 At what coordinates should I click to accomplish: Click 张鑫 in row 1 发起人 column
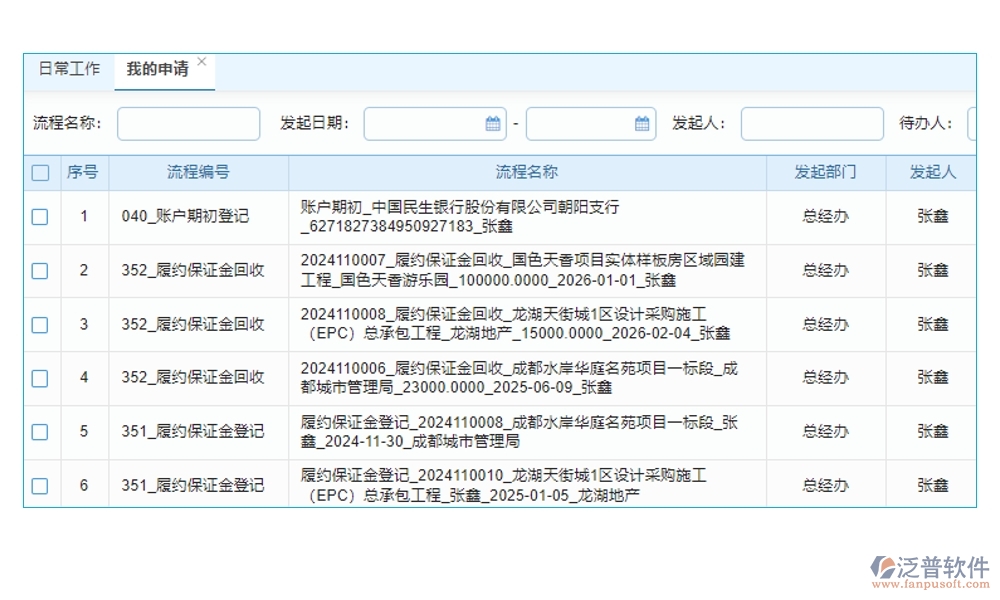tap(932, 217)
